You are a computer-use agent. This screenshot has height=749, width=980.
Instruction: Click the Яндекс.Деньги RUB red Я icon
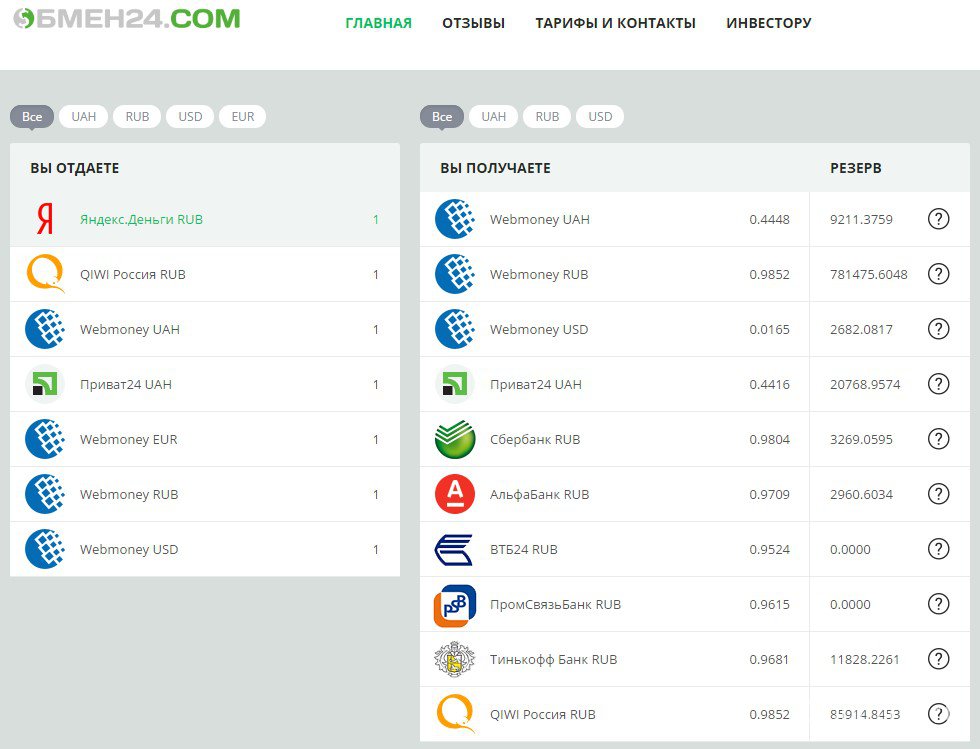(45, 219)
